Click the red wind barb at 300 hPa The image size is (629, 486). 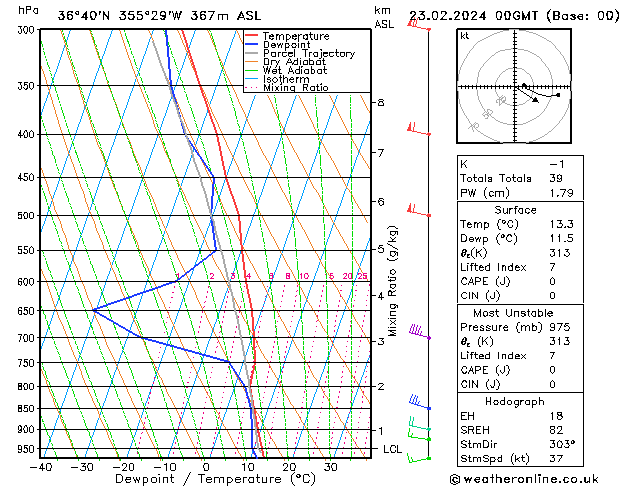(x=419, y=25)
